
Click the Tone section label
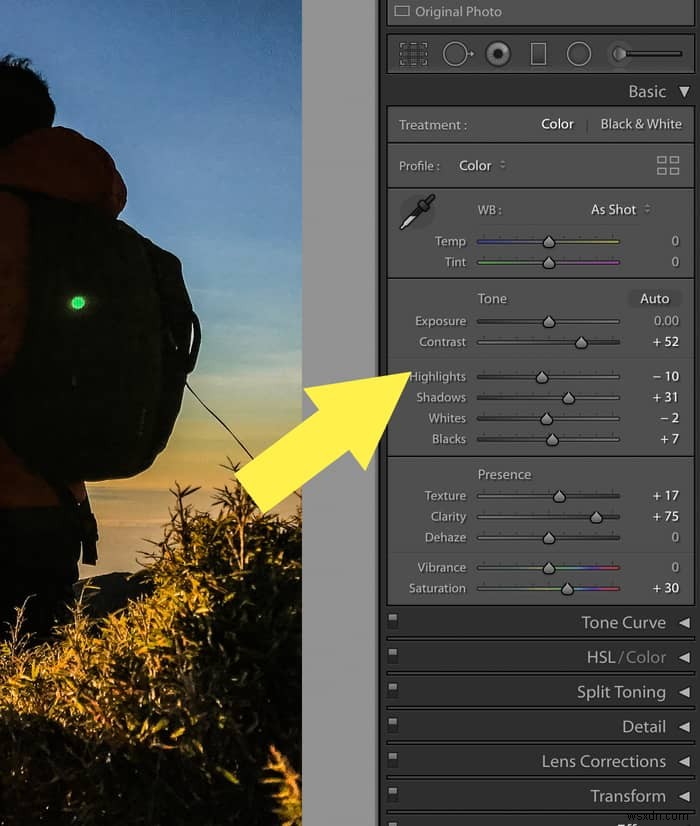pyautogui.click(x=492, y=299)
